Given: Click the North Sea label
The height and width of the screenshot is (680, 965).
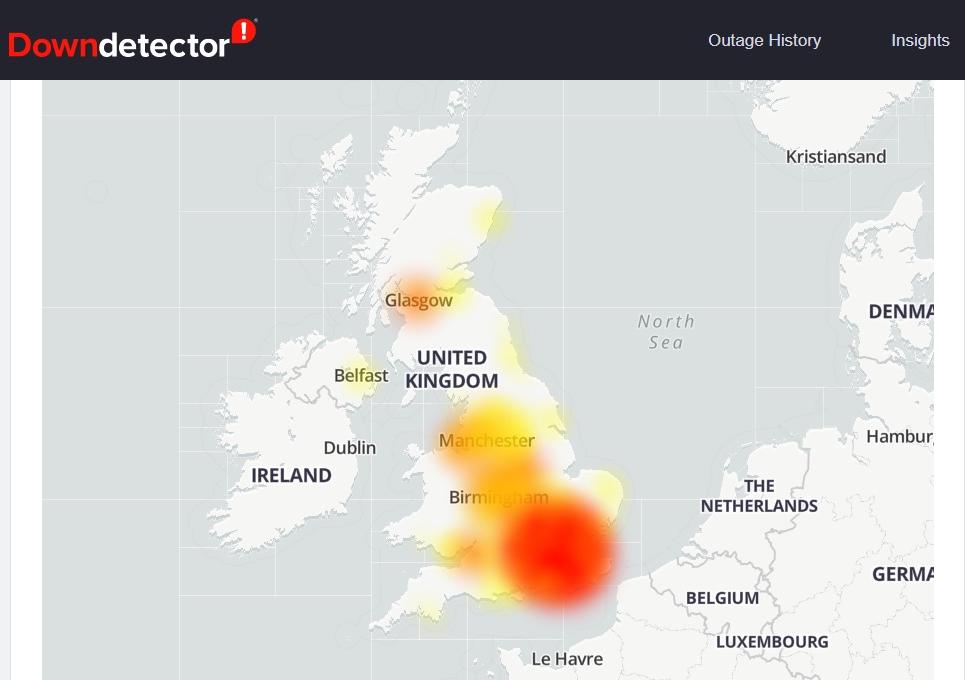Looking at the screenshot, I should coord(666,332).
